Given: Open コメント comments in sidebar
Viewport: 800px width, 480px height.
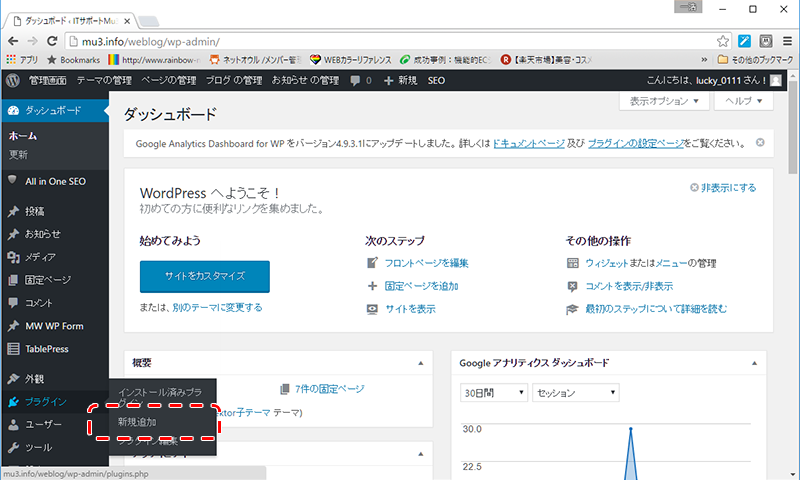Looking at the screenshot, I should (x=55, y=303).
